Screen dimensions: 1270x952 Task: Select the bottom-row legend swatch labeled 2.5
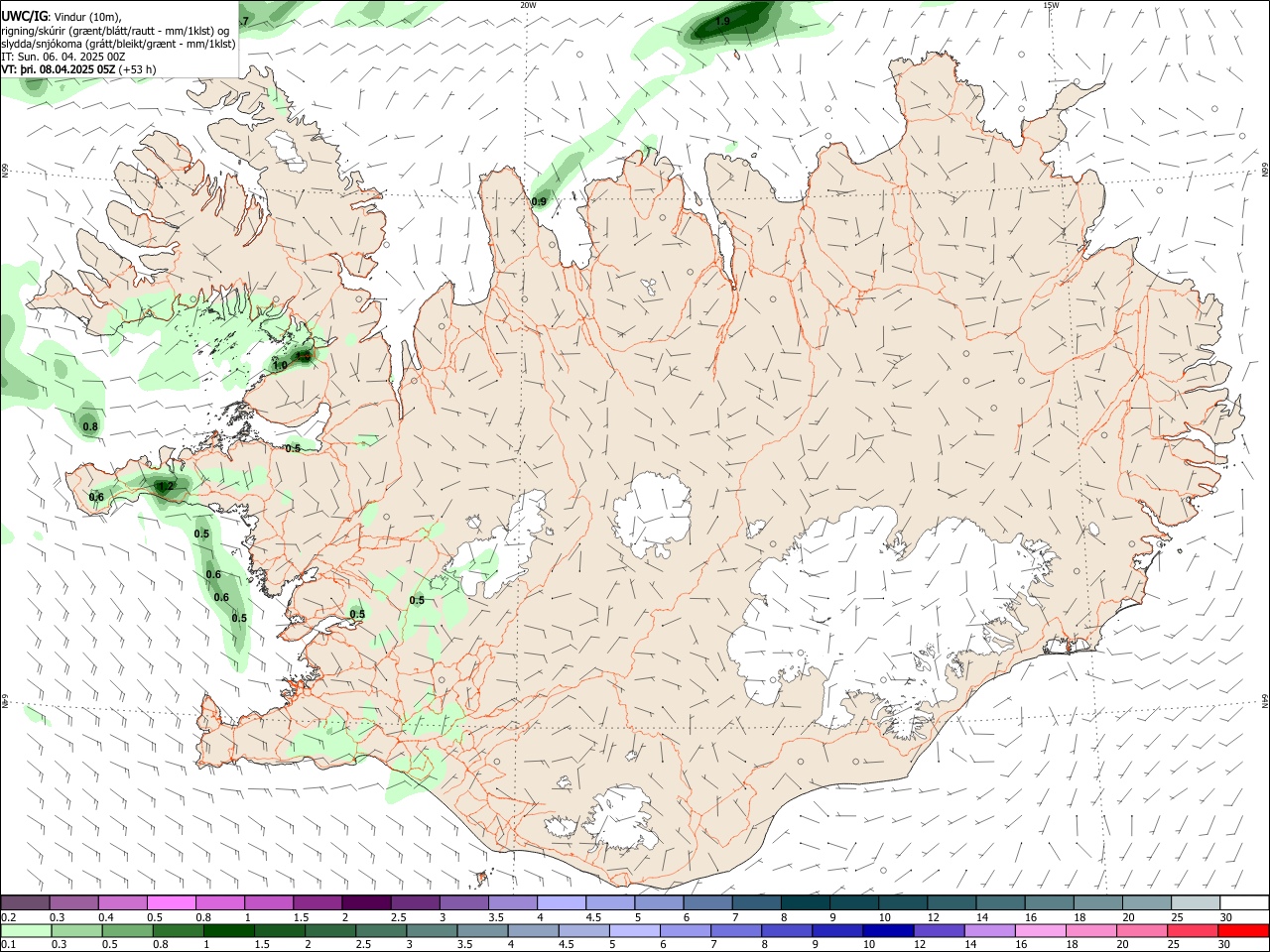pyautogui.click(x=381, y=930)
